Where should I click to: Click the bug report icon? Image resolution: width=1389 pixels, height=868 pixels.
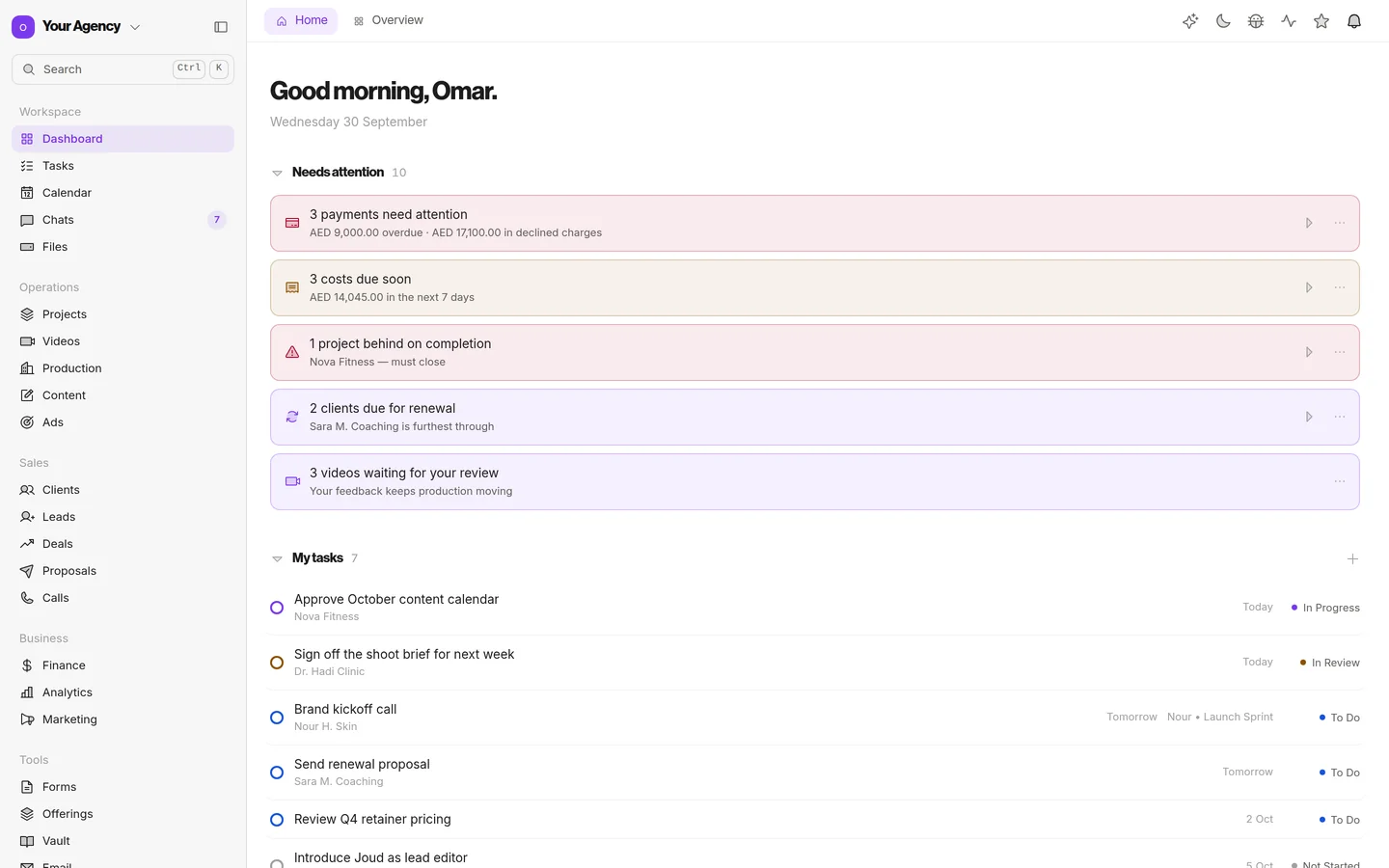[x=1256, y=21]
